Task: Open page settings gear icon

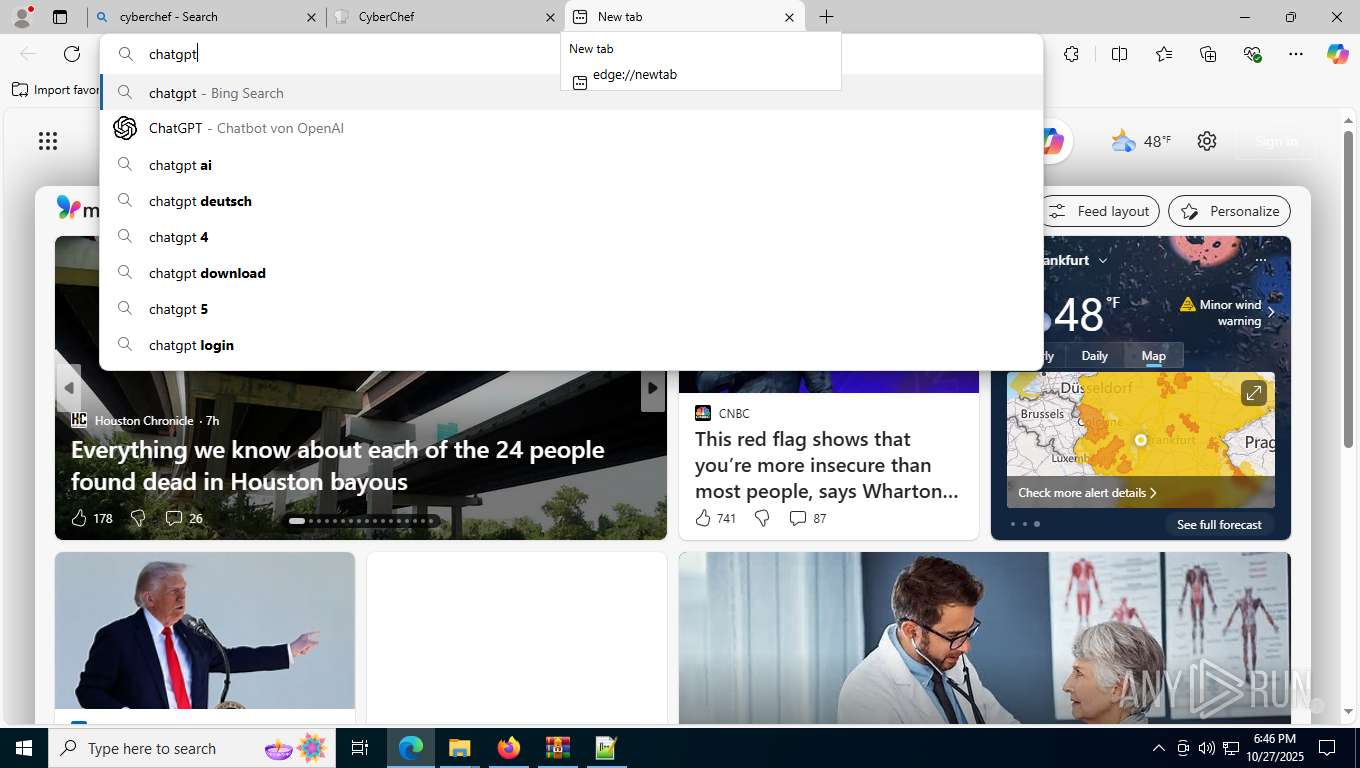Action: coord(1207,141)
